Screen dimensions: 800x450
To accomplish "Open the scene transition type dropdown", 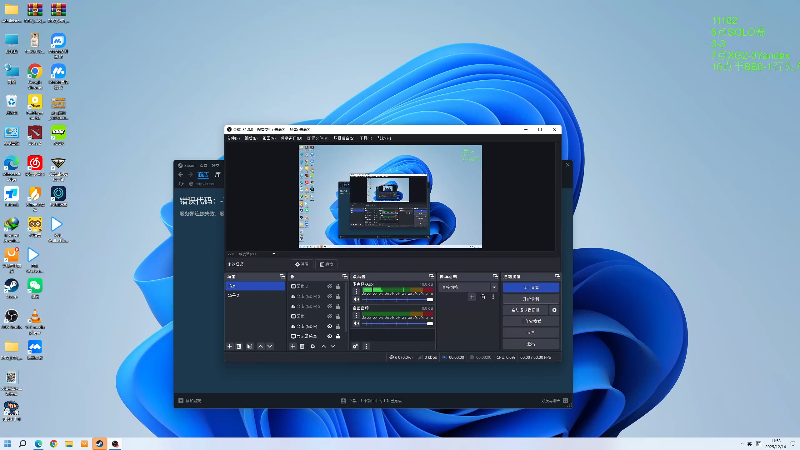I will click(x=468, y=287).
